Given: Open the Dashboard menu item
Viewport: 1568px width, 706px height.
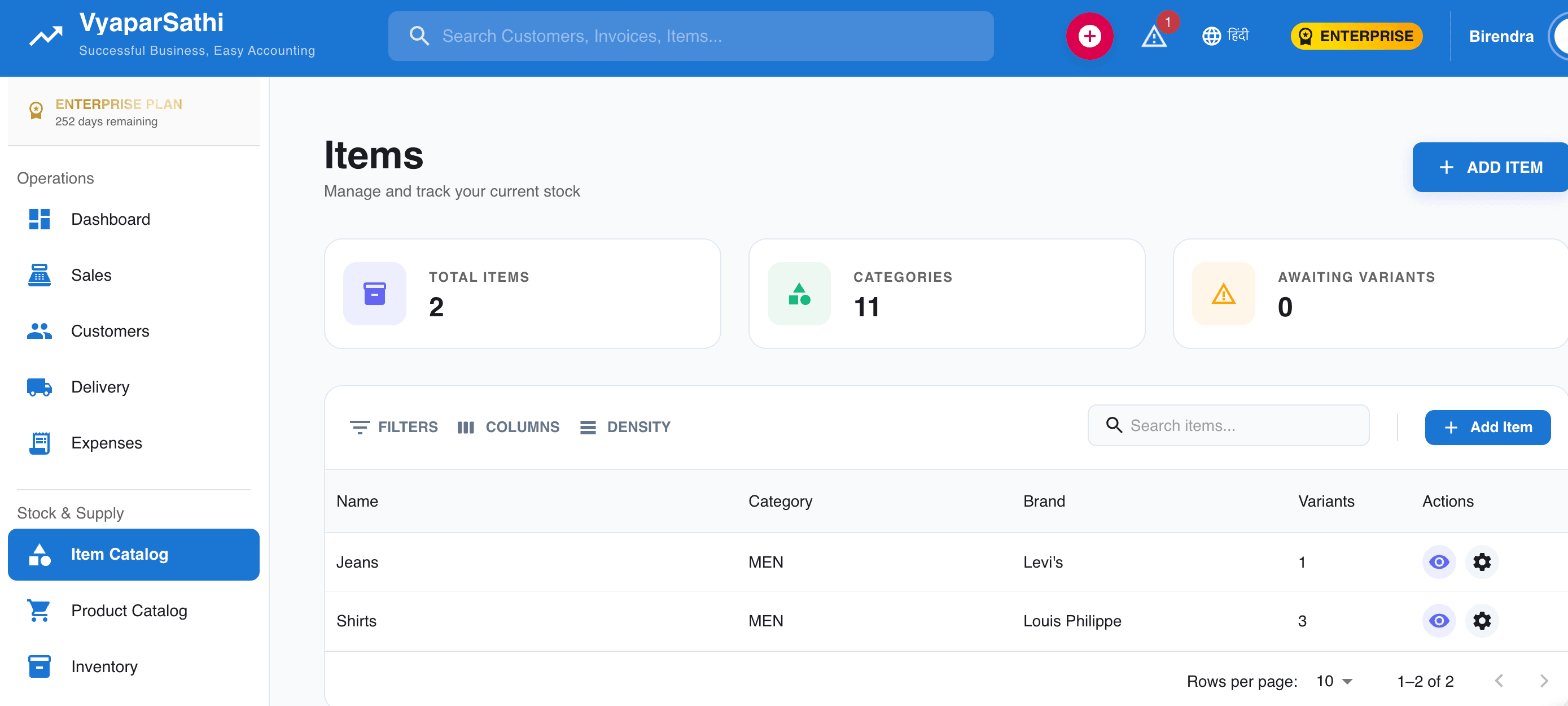Looking at the screenshot, I should pos(133,219).
